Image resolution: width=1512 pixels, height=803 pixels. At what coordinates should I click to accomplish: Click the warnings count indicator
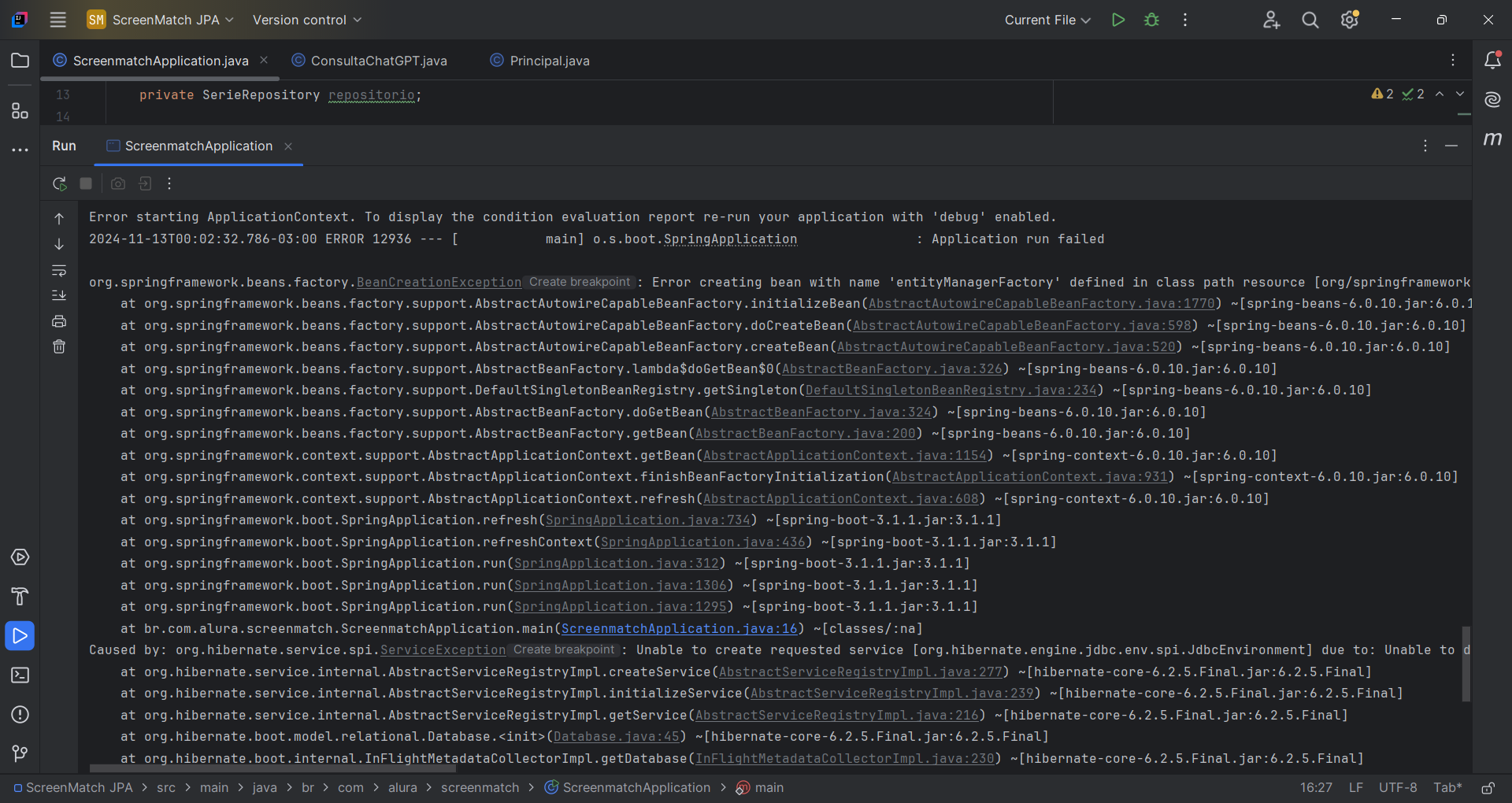pos(1382,94)
